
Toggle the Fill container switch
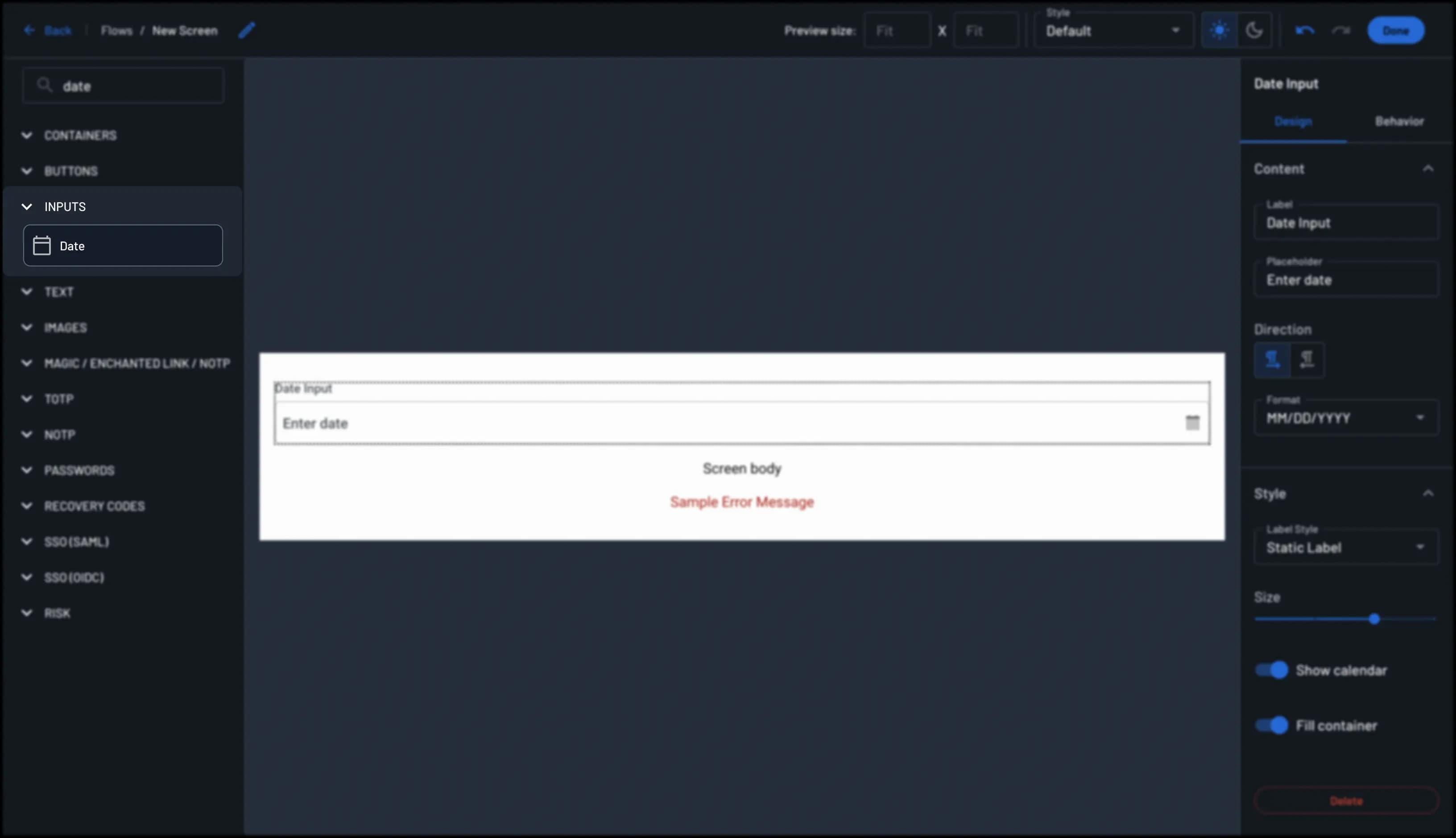(x=1271, y=725)
